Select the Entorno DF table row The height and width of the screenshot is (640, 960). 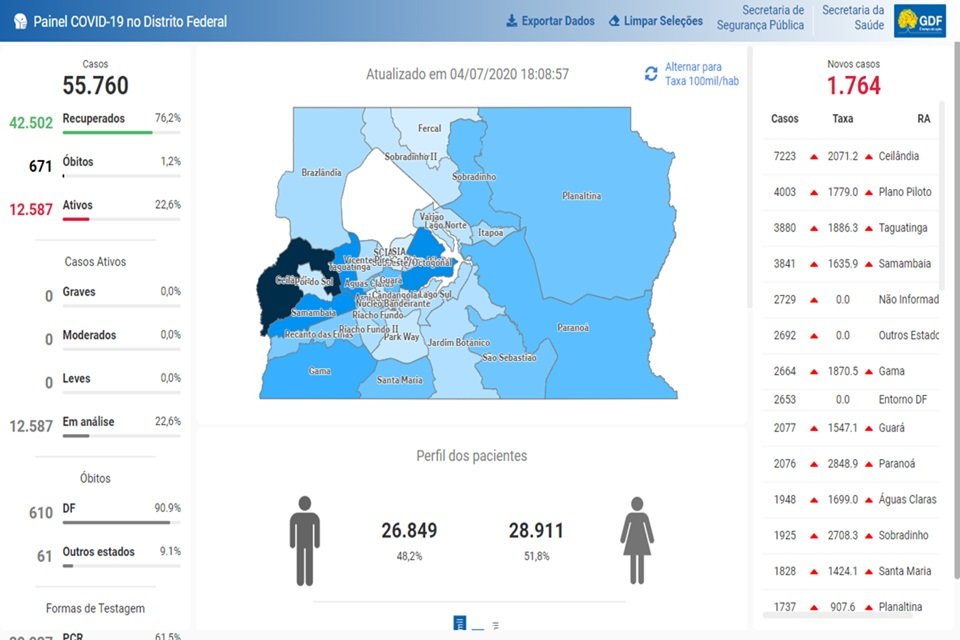(x=850, y=400)
